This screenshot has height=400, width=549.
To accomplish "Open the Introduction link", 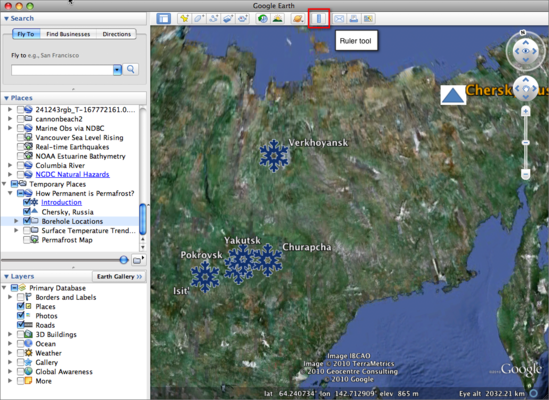I will coord(61,202).
